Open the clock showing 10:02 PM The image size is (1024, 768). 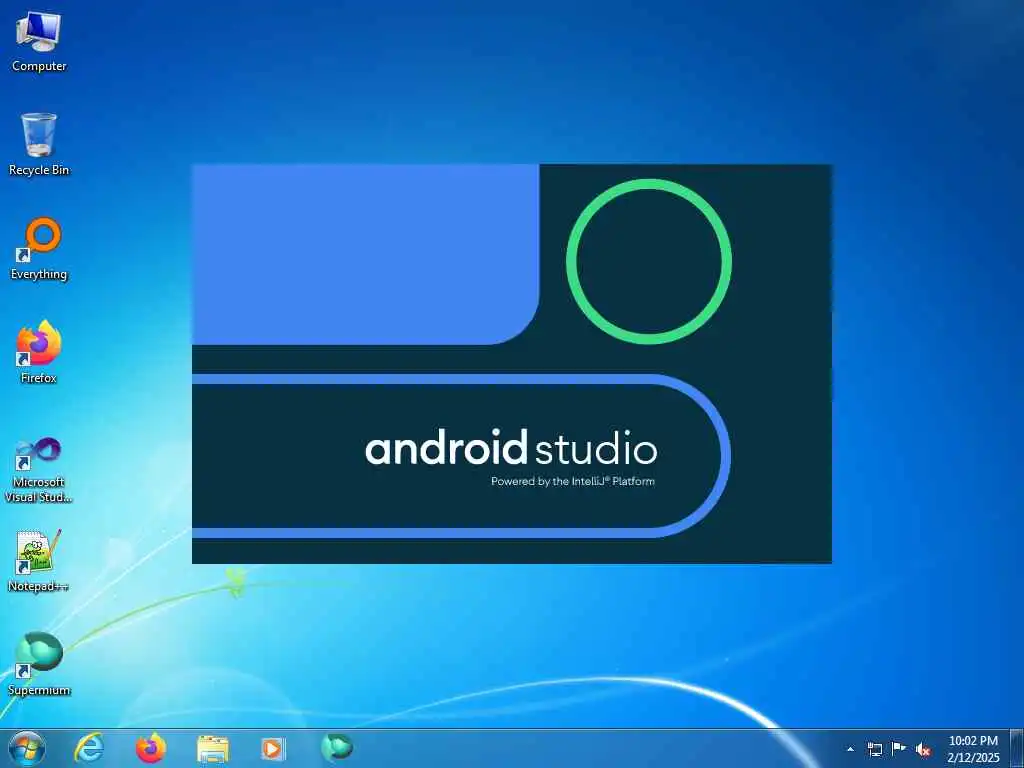click(x=973, y=748)
